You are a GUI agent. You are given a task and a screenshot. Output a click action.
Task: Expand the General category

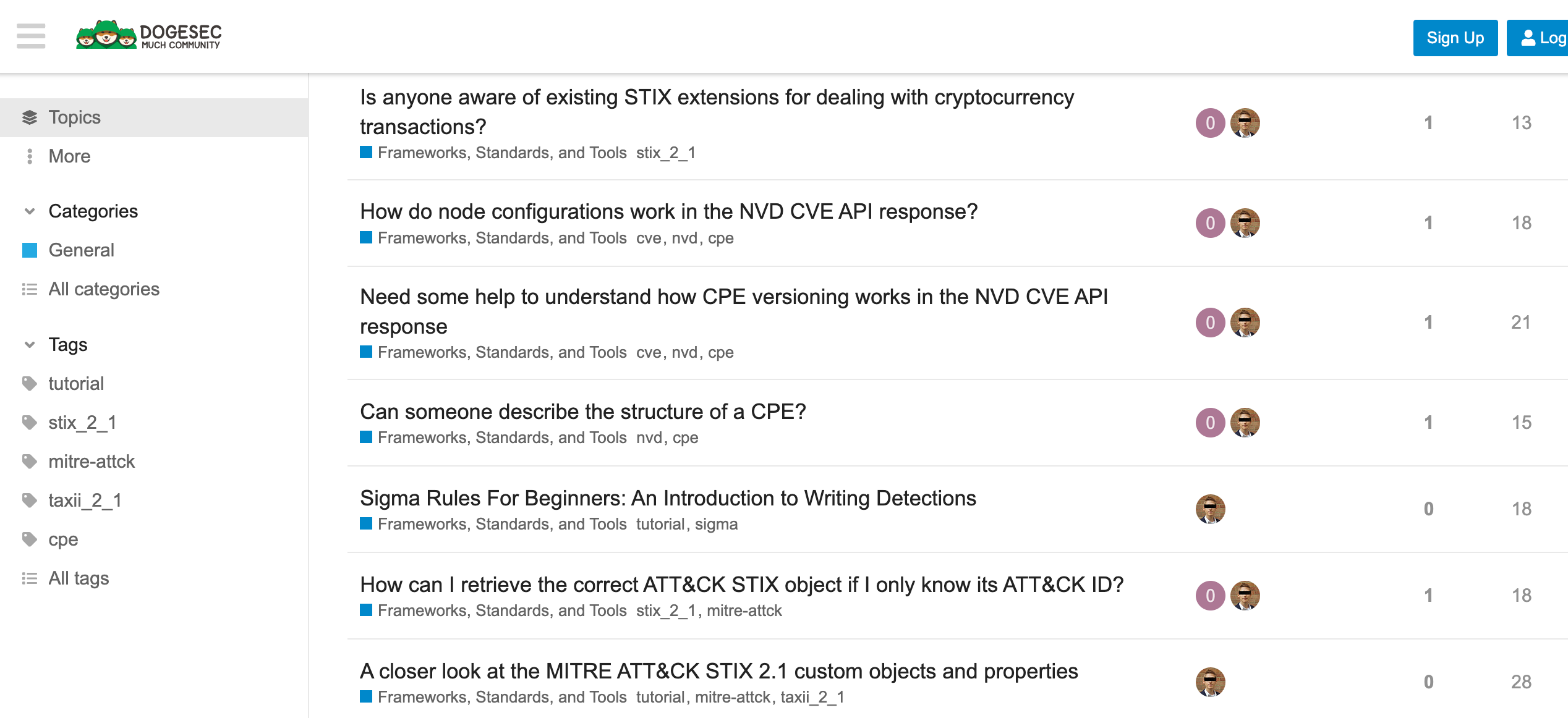(x=82, y=250)
